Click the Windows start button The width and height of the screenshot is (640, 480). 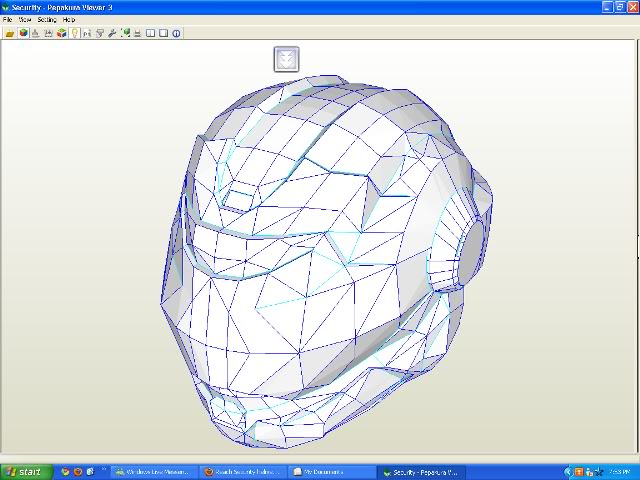pyautogui.click(x=26, y=472)
